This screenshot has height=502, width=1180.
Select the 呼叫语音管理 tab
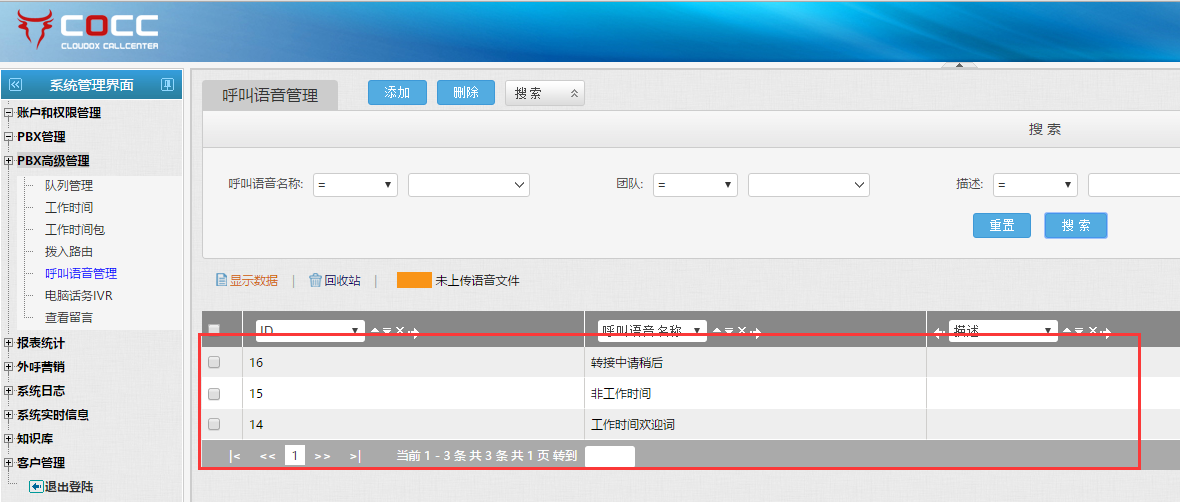pos(270,95)
